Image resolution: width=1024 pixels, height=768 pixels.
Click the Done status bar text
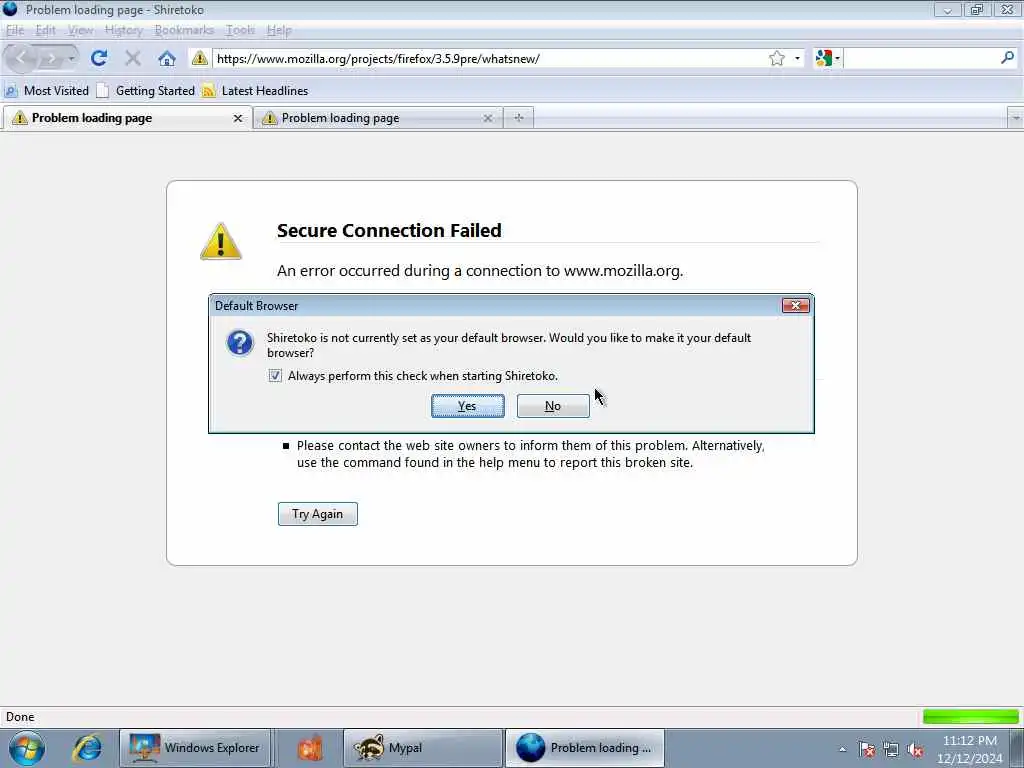click(x=20, y=717)
